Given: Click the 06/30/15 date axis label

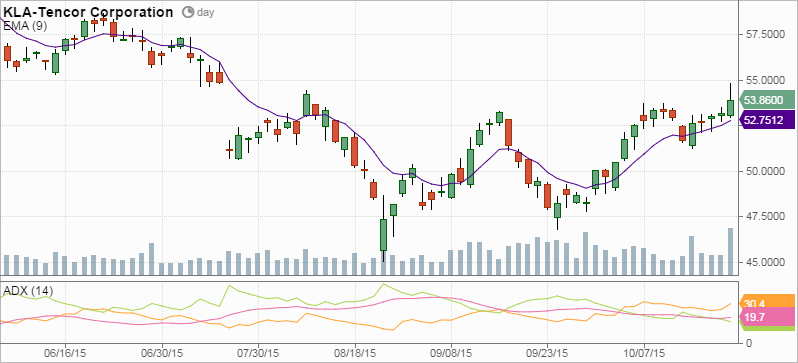Looking at the screenshot, I should 162,352.
